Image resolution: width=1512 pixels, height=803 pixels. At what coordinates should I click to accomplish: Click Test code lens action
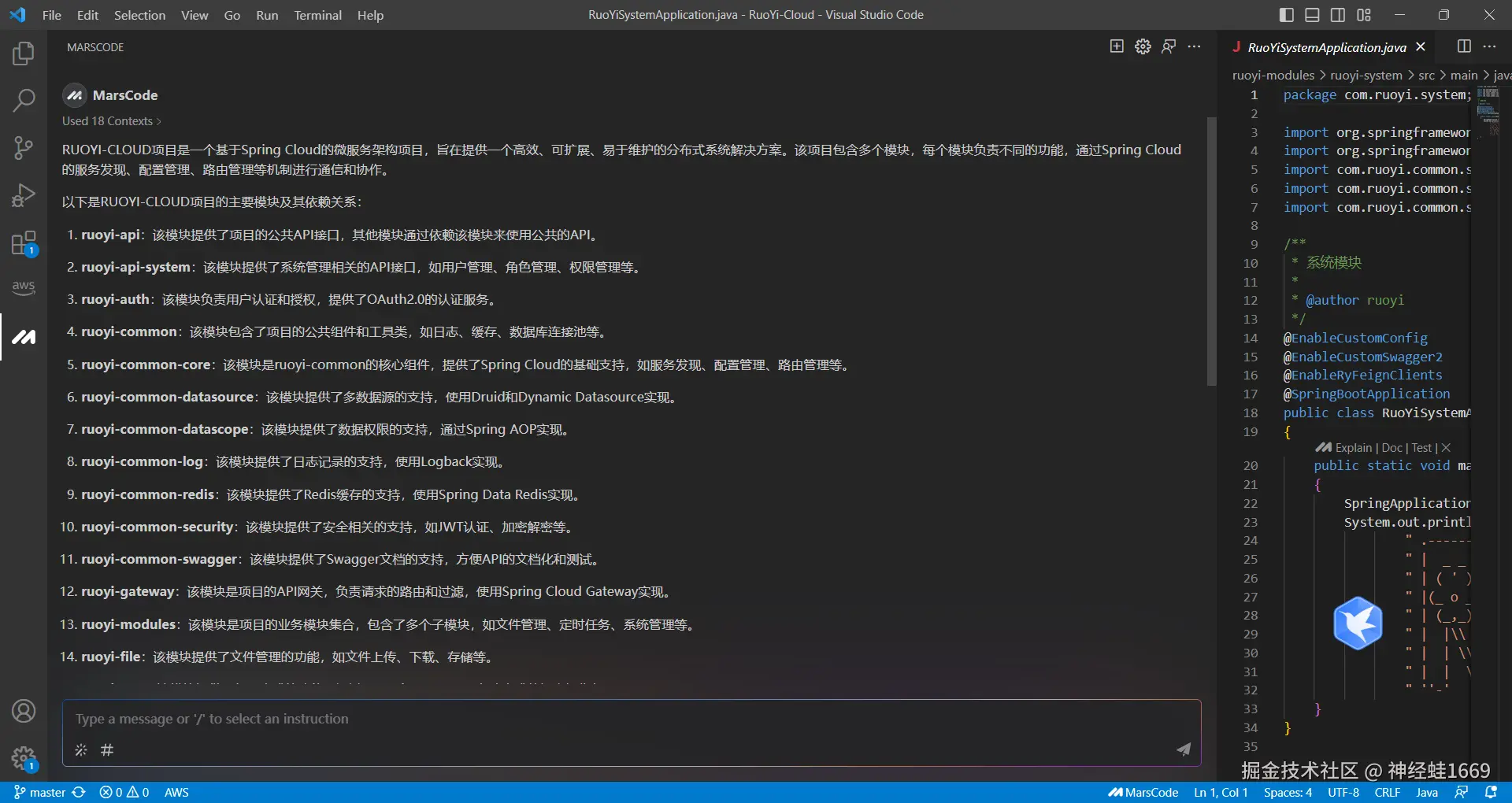click(x=1421, y=447)
